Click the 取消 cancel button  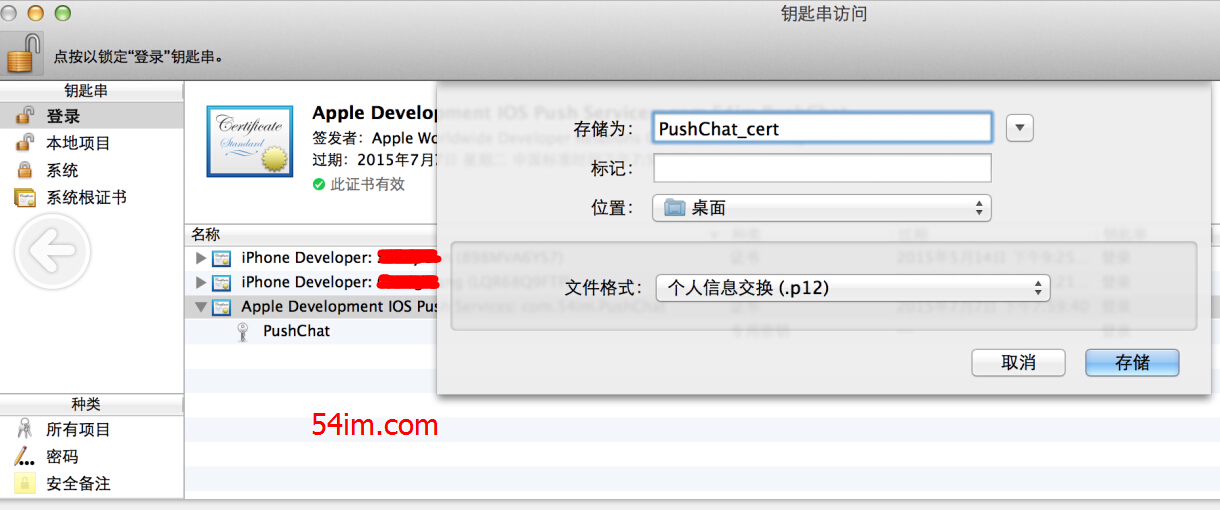tap(1018, 363)
